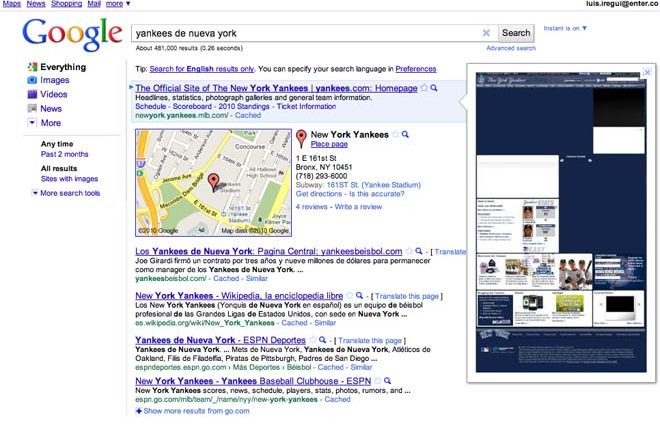Open Mail in the top navigation bar

click(x=94, y=4)
